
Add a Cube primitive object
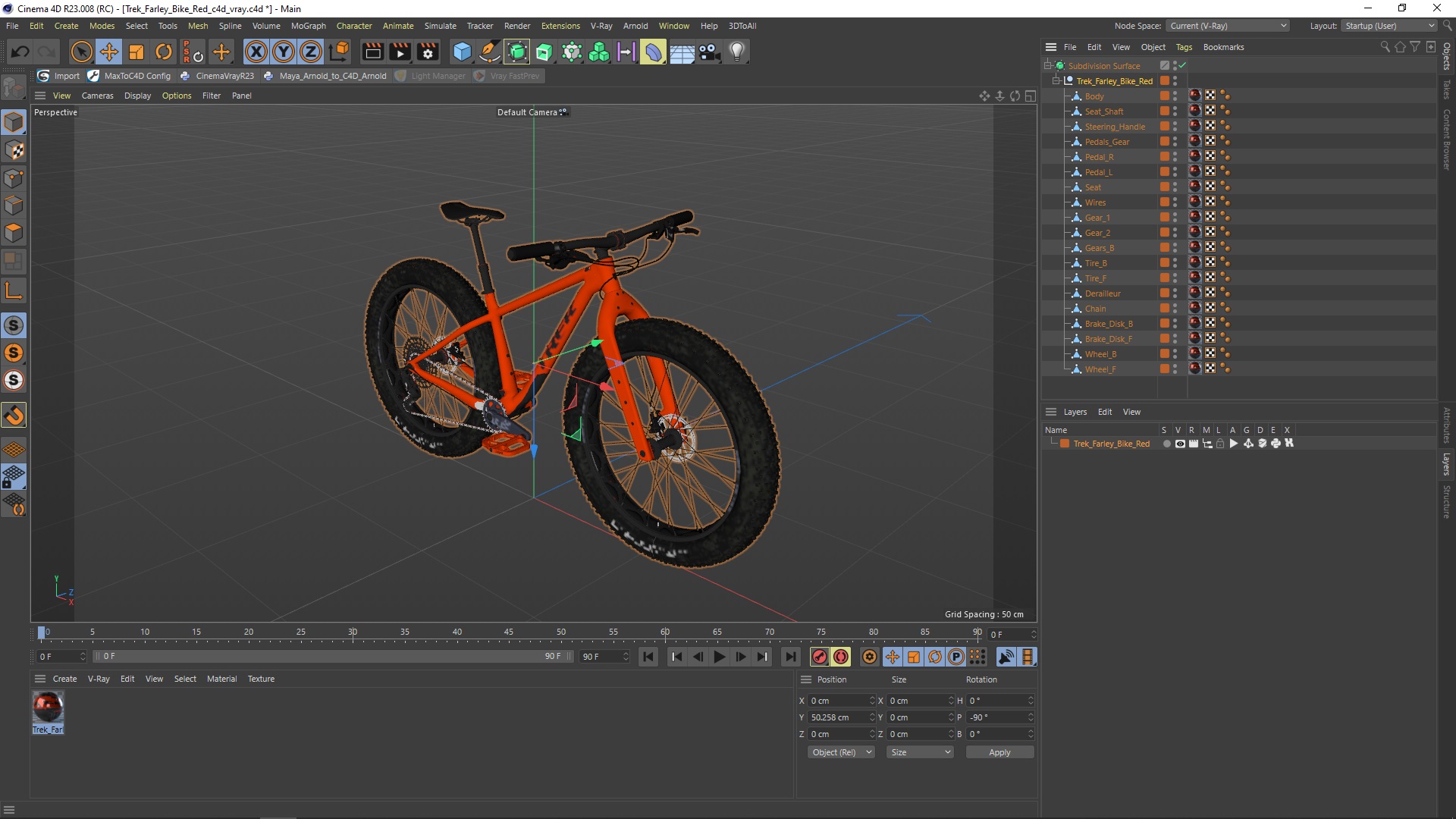click(x=461, y=52)
